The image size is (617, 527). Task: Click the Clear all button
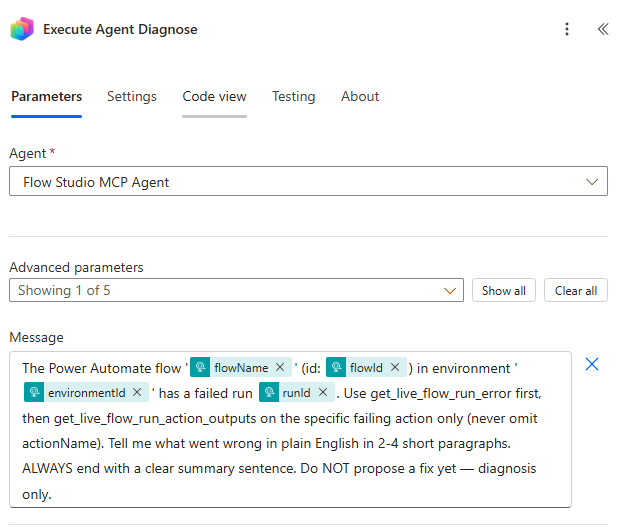pos(576,290)
